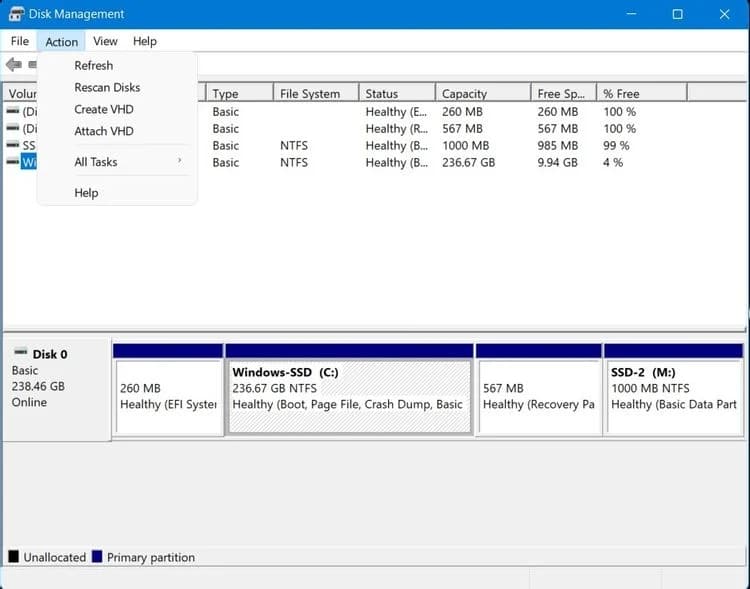Viewport: 750px width, 589px height.
Task: Click the second volume's disk icon in list
Action: (13, 128)
